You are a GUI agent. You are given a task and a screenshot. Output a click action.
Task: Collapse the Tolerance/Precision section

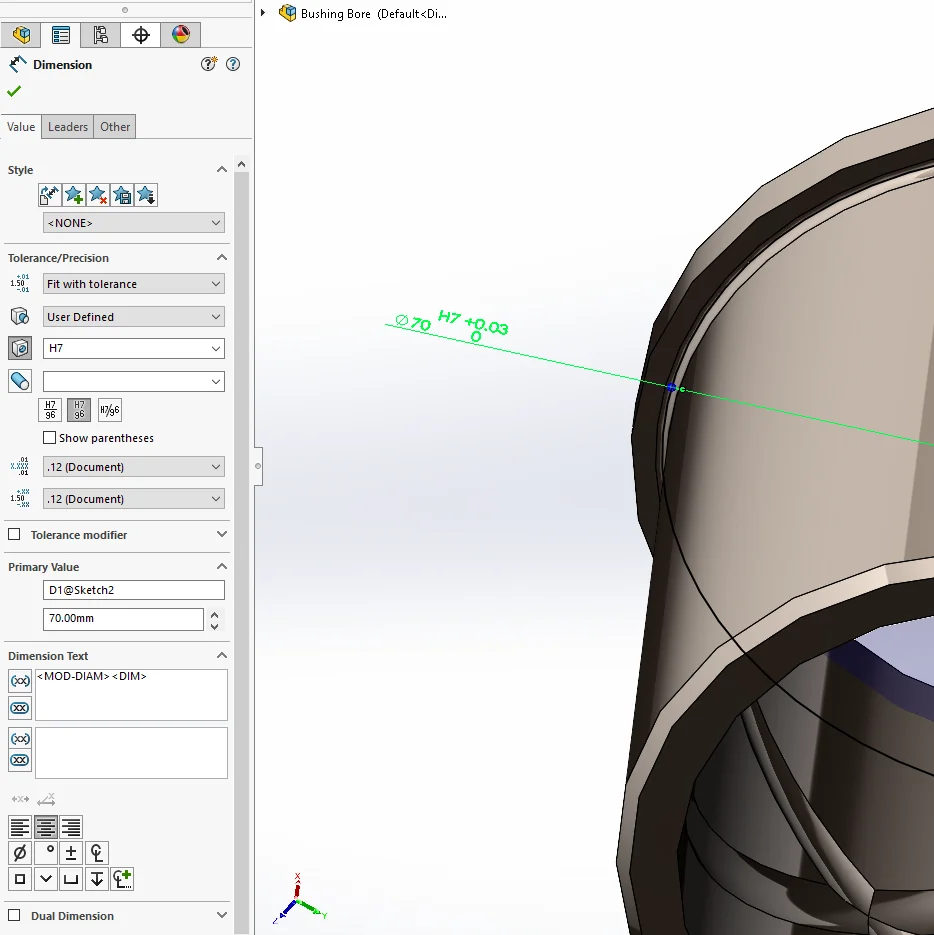click(221, 258)
